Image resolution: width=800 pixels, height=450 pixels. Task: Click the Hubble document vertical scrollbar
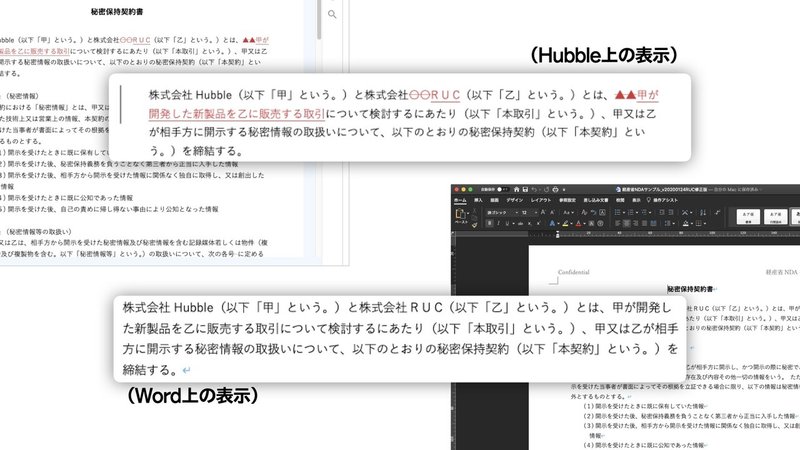[319, 19]
